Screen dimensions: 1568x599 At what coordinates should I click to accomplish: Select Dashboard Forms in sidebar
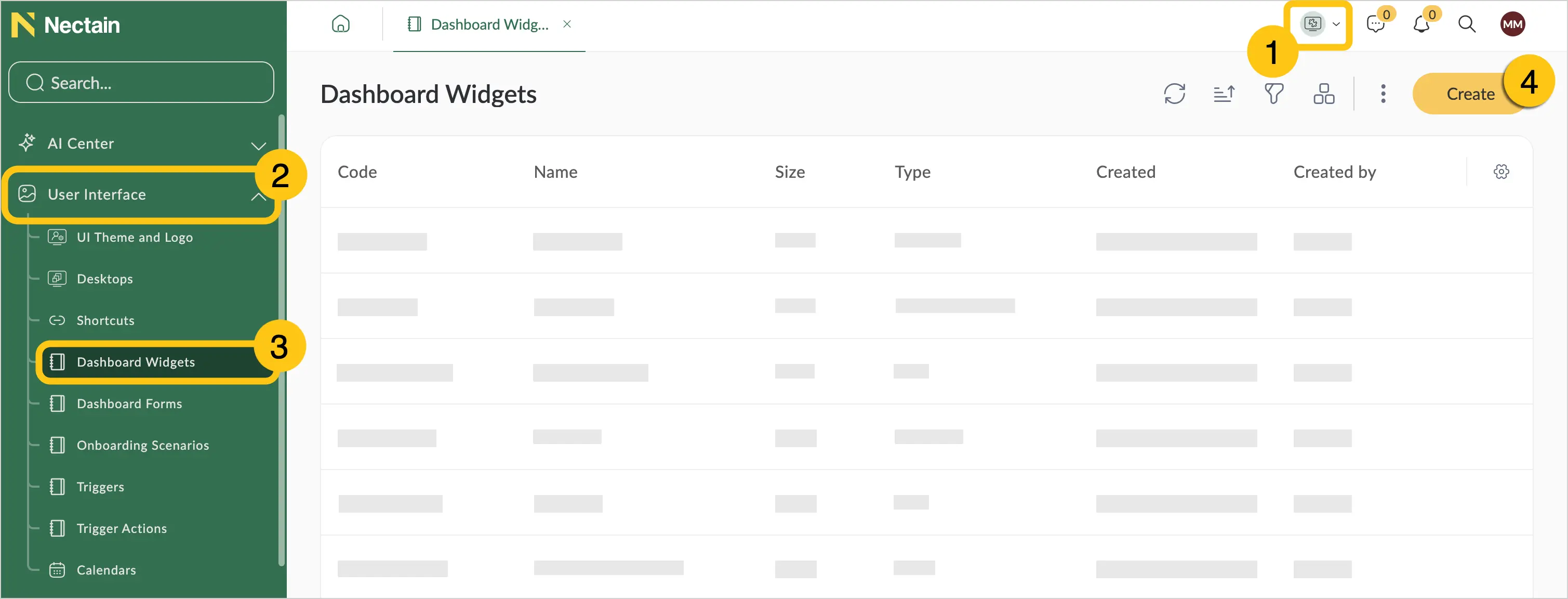point(129,404)
